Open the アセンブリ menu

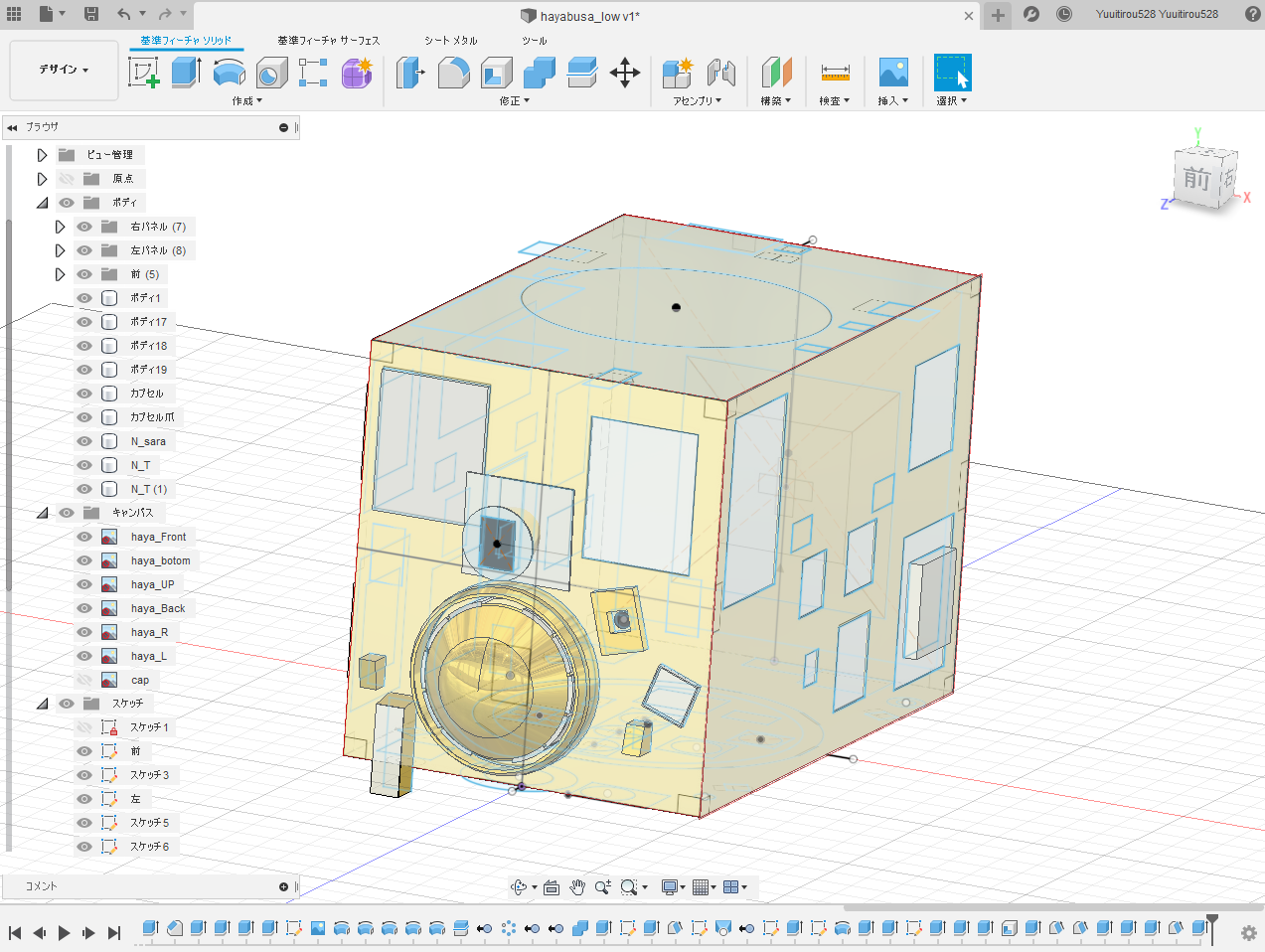(x=697, y=100)
